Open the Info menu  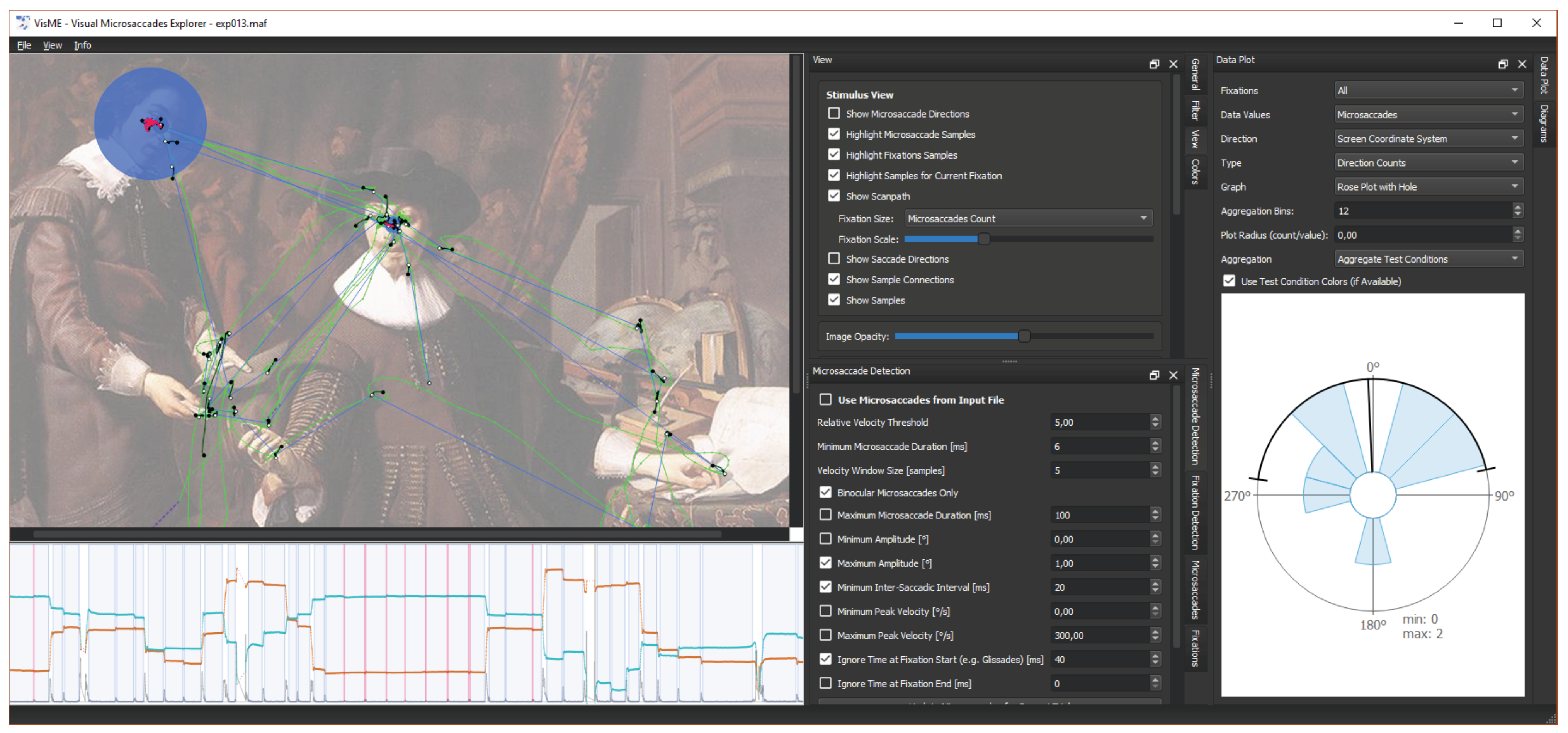82,45
